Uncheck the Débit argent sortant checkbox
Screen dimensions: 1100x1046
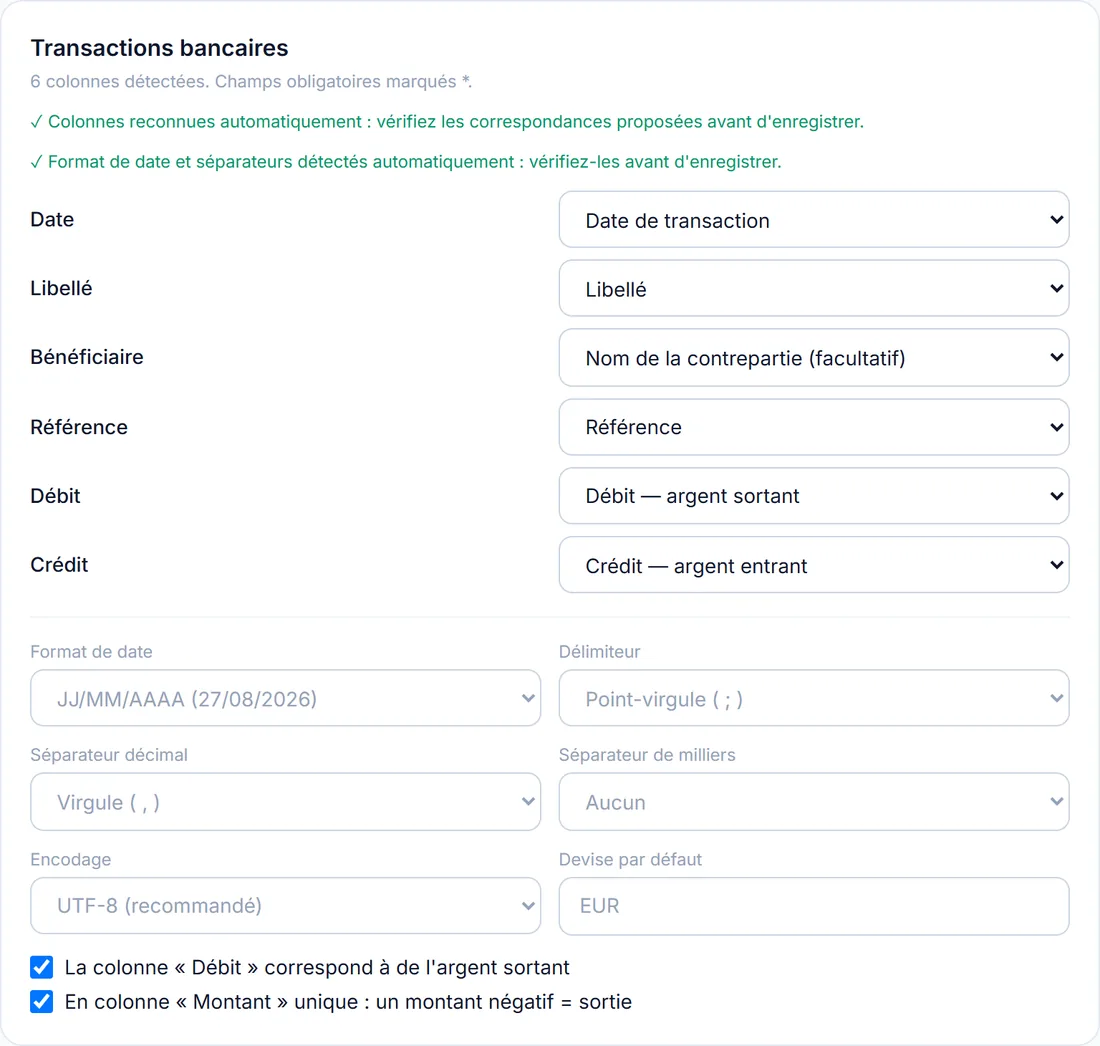41,967
